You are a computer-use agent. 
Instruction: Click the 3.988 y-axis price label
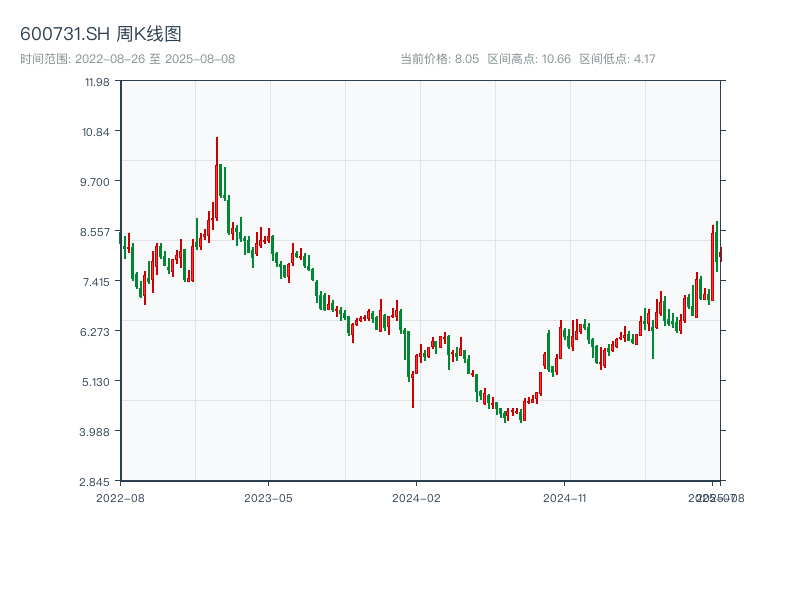pyautogui.click(x=97, y=432)
